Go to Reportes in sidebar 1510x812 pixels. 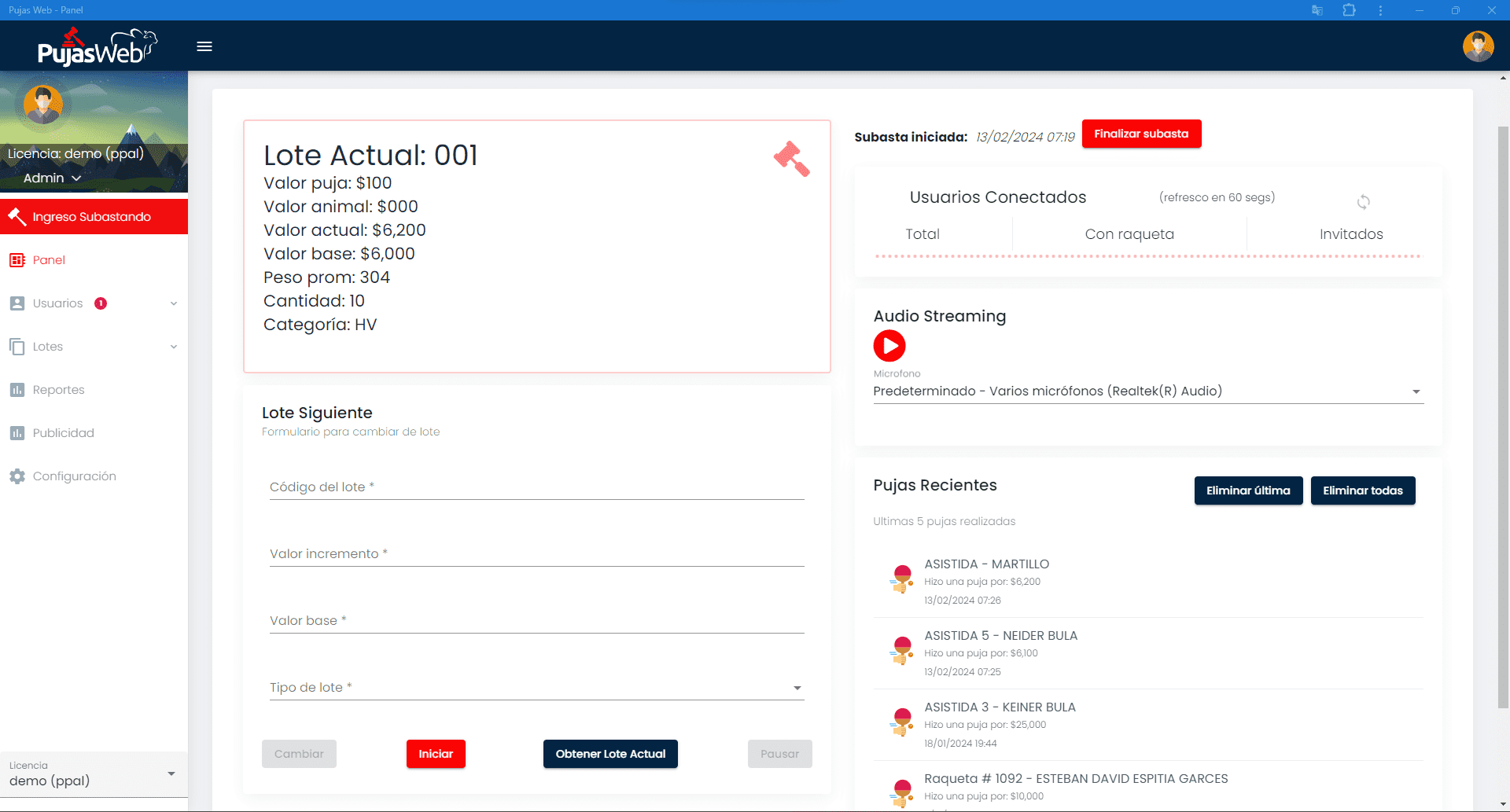coord(58,390)
